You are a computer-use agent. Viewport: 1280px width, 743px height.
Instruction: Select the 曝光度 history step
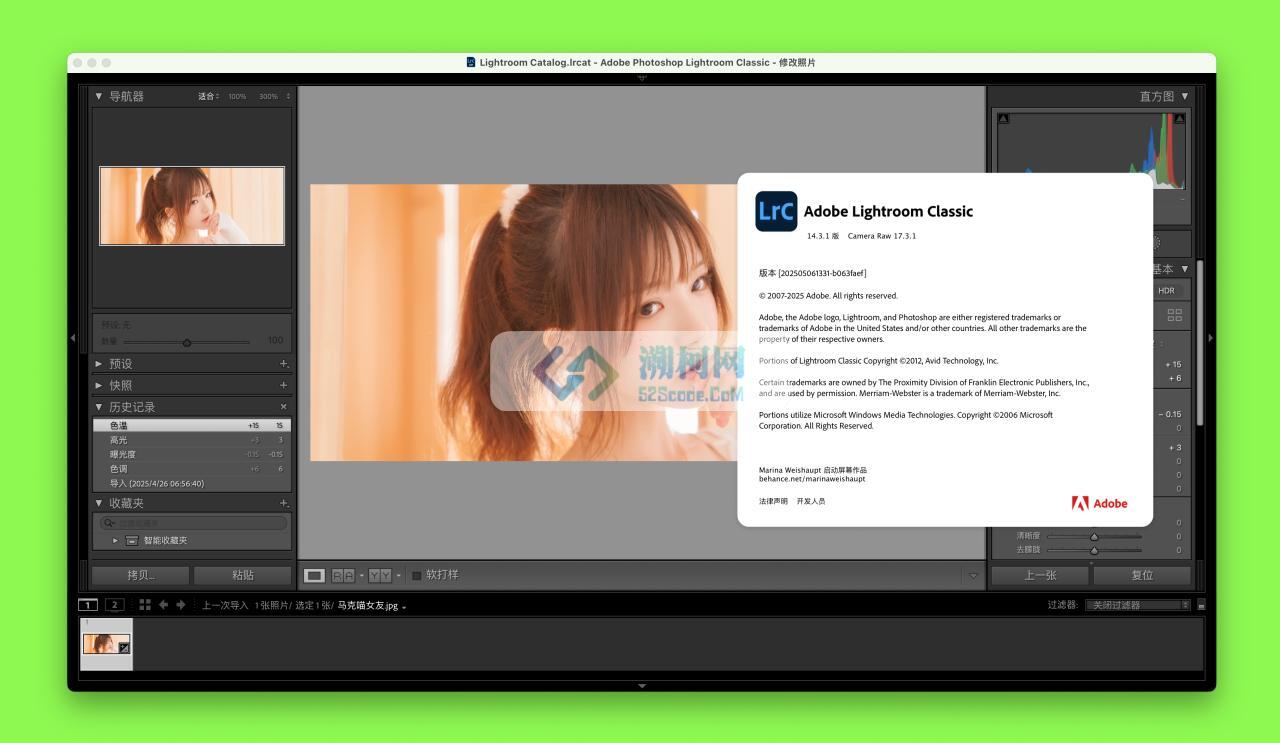pos(192,454)
